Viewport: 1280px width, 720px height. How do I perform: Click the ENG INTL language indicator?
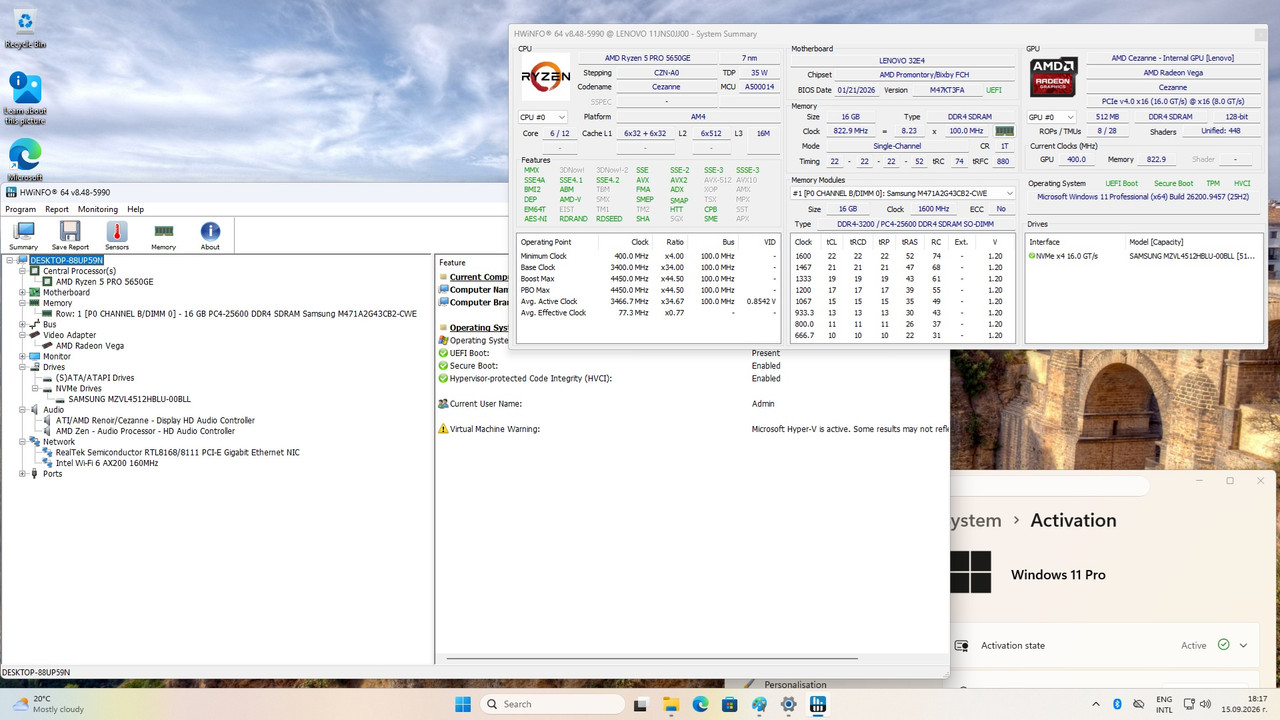1164,704
